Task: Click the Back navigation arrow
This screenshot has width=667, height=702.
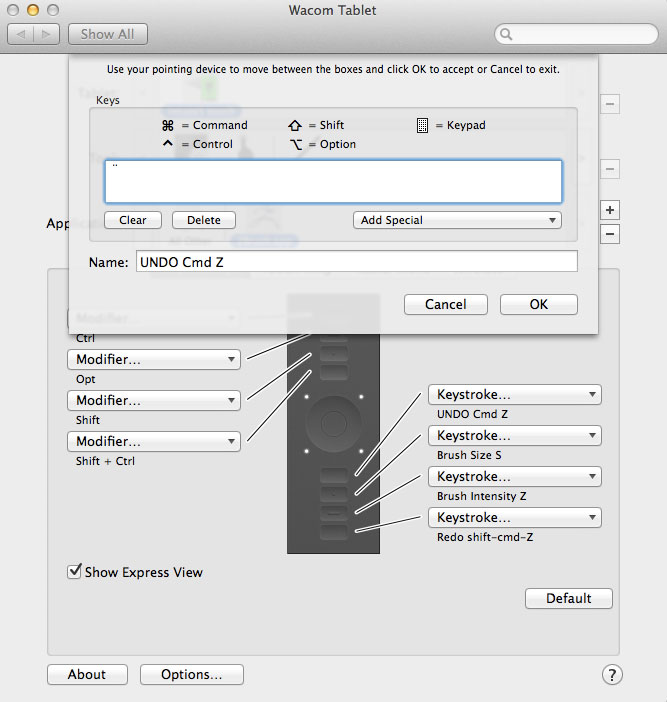Action: click(x=21, y=34)
